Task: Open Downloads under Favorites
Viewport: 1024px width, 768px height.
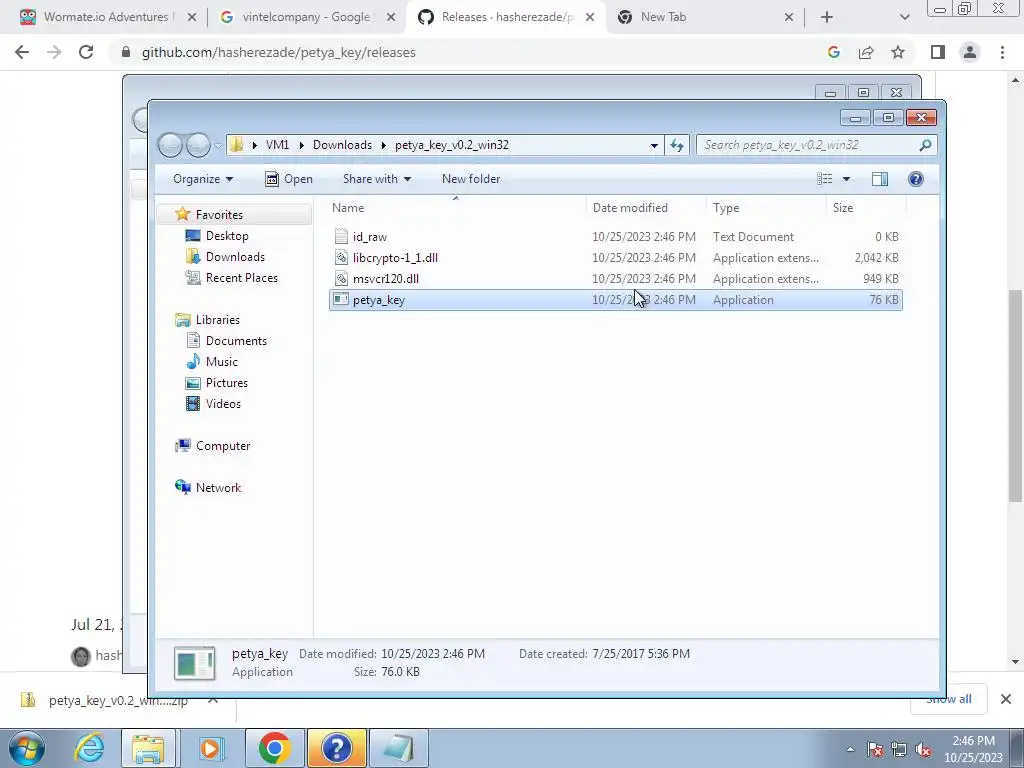Action: click(x=235, y=257)
